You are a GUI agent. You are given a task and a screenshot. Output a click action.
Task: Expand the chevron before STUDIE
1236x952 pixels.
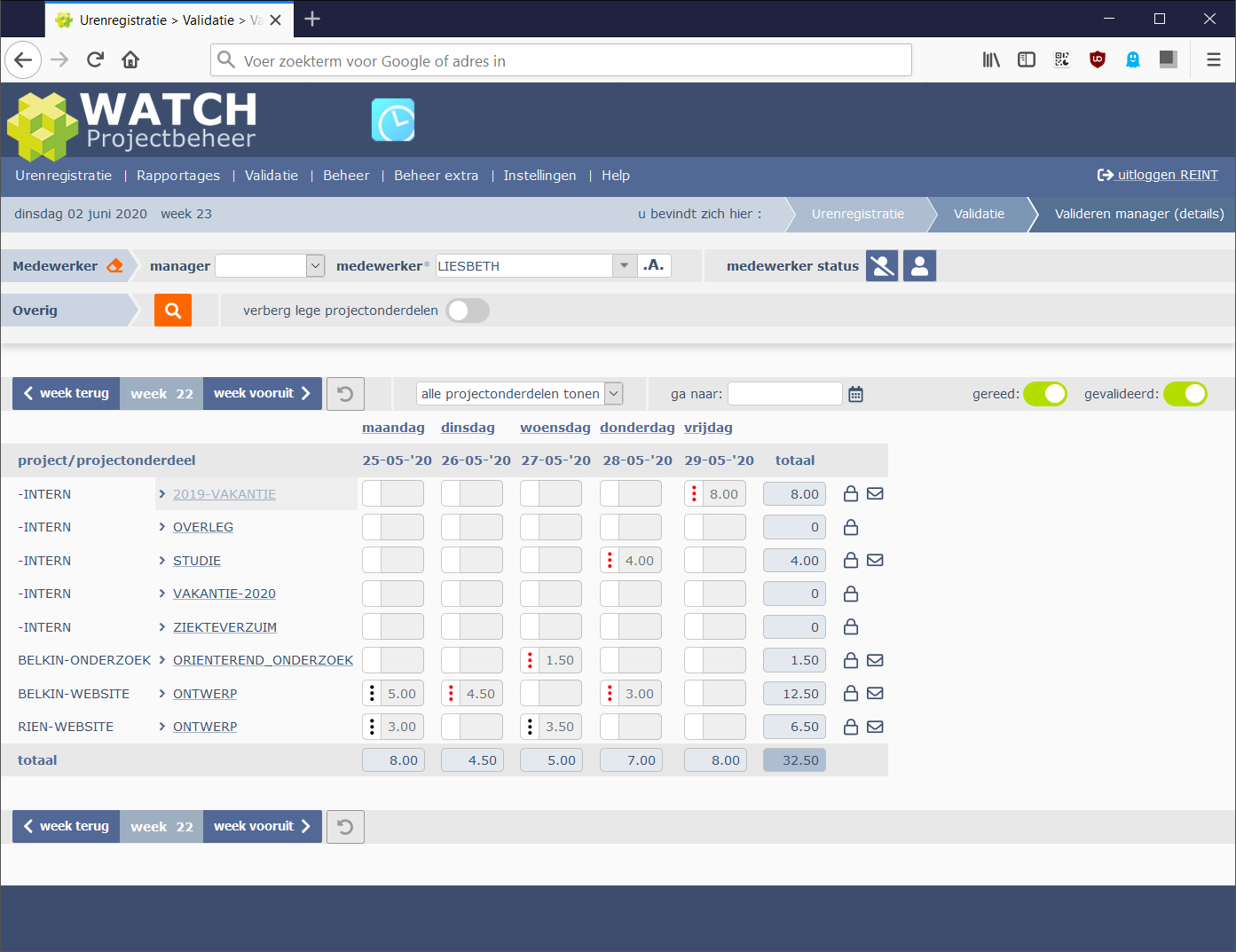point(162,561)
